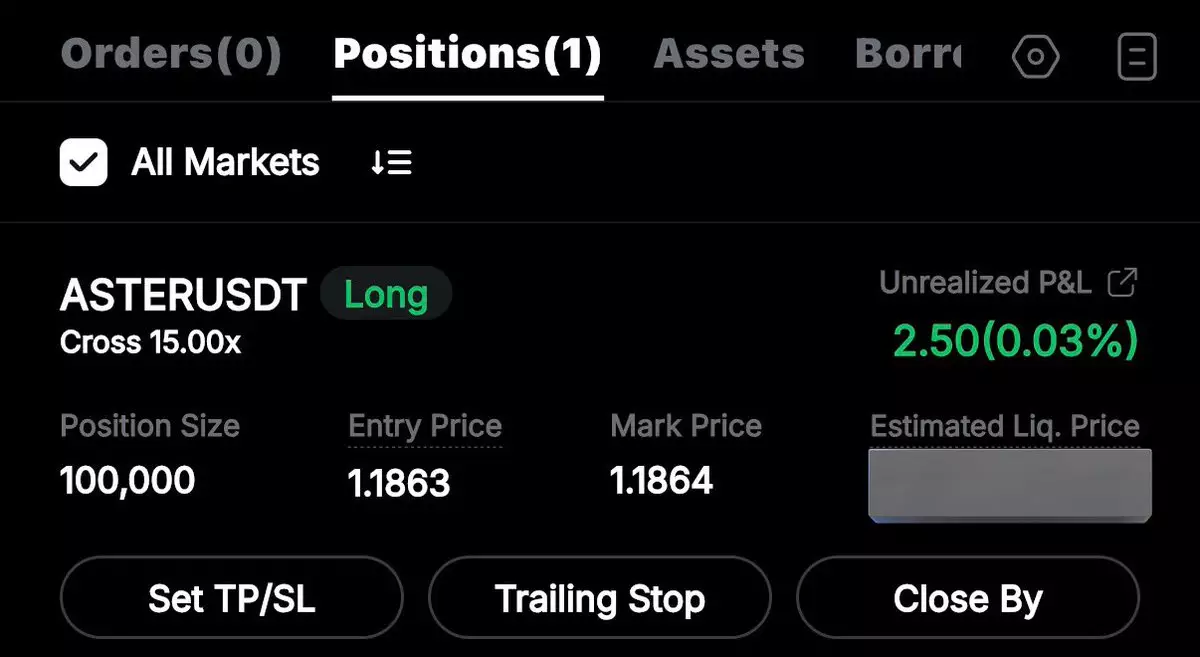This screenshot has width=1200, height=657.
Task: Click the Mark Price value 1.1864
Action: (x=661, y=481)
